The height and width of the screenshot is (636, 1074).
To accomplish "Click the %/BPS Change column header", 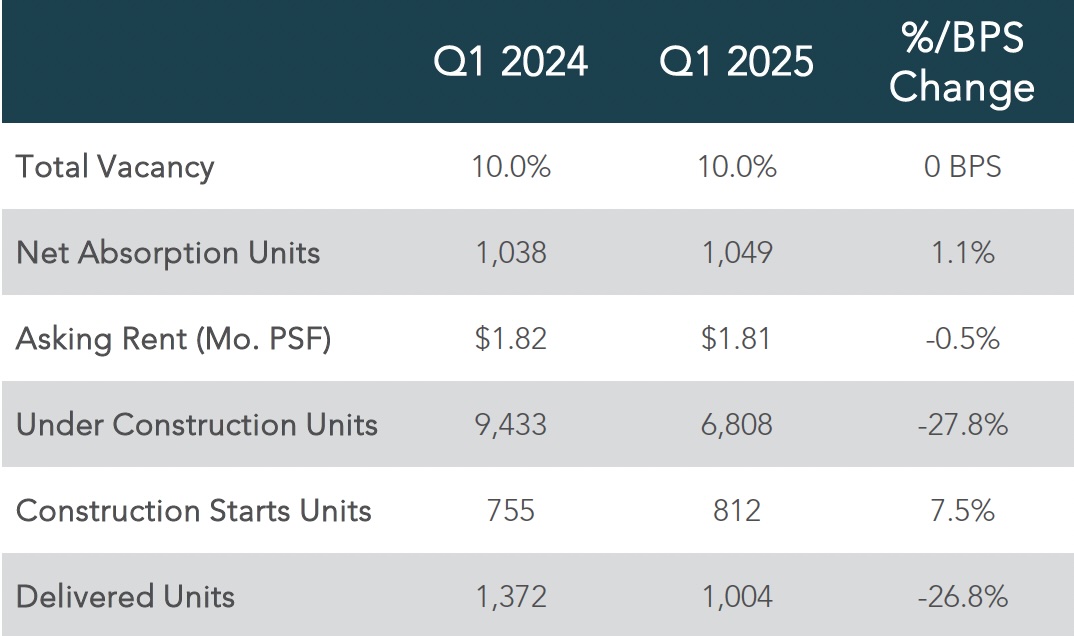I will point(962,62).
